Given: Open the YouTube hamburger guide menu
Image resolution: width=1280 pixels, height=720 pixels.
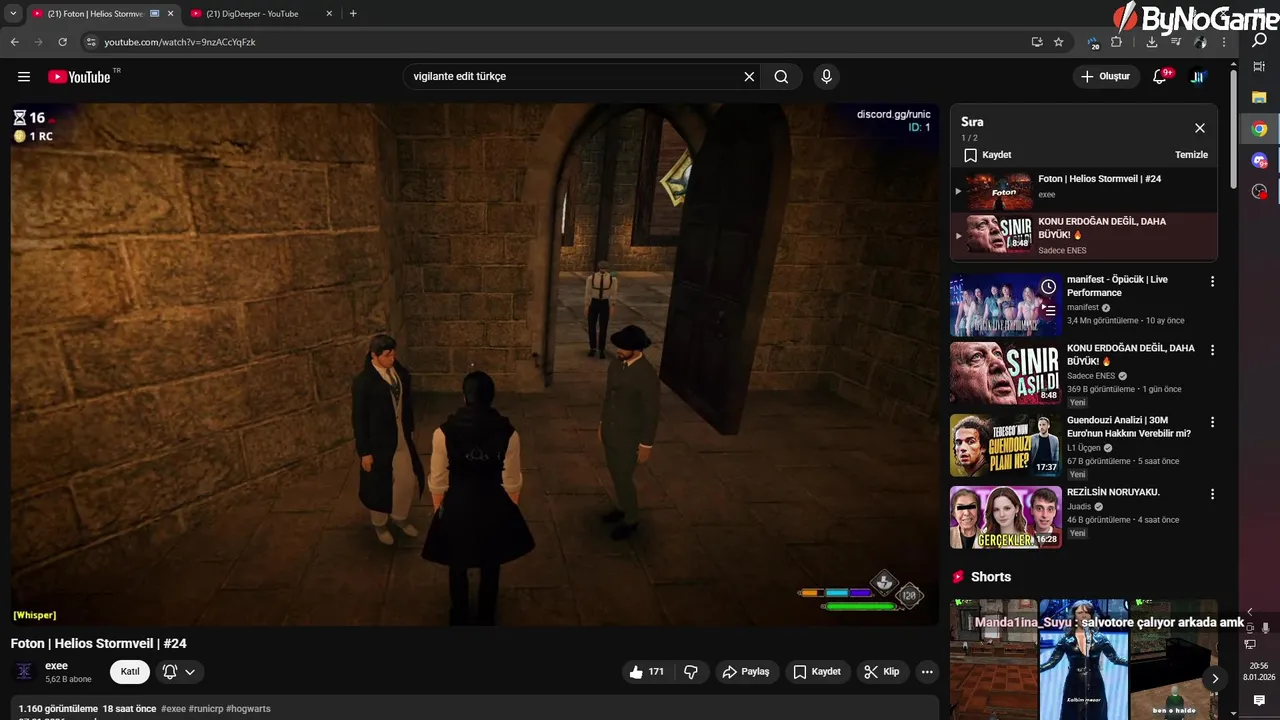Looking at the screenshot, I should [24, 77].
